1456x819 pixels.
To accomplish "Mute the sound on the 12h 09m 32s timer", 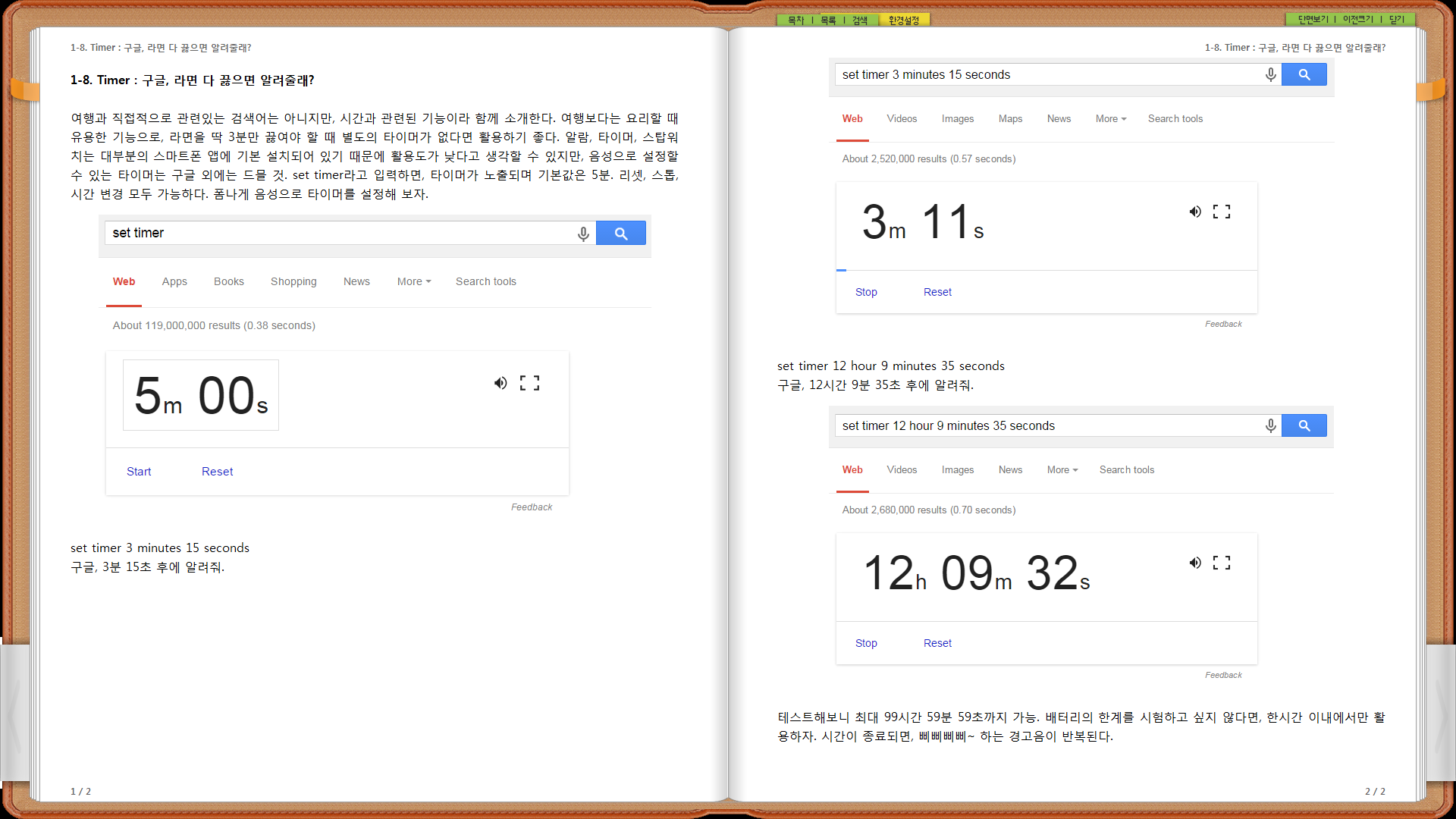I will 1195,563.
